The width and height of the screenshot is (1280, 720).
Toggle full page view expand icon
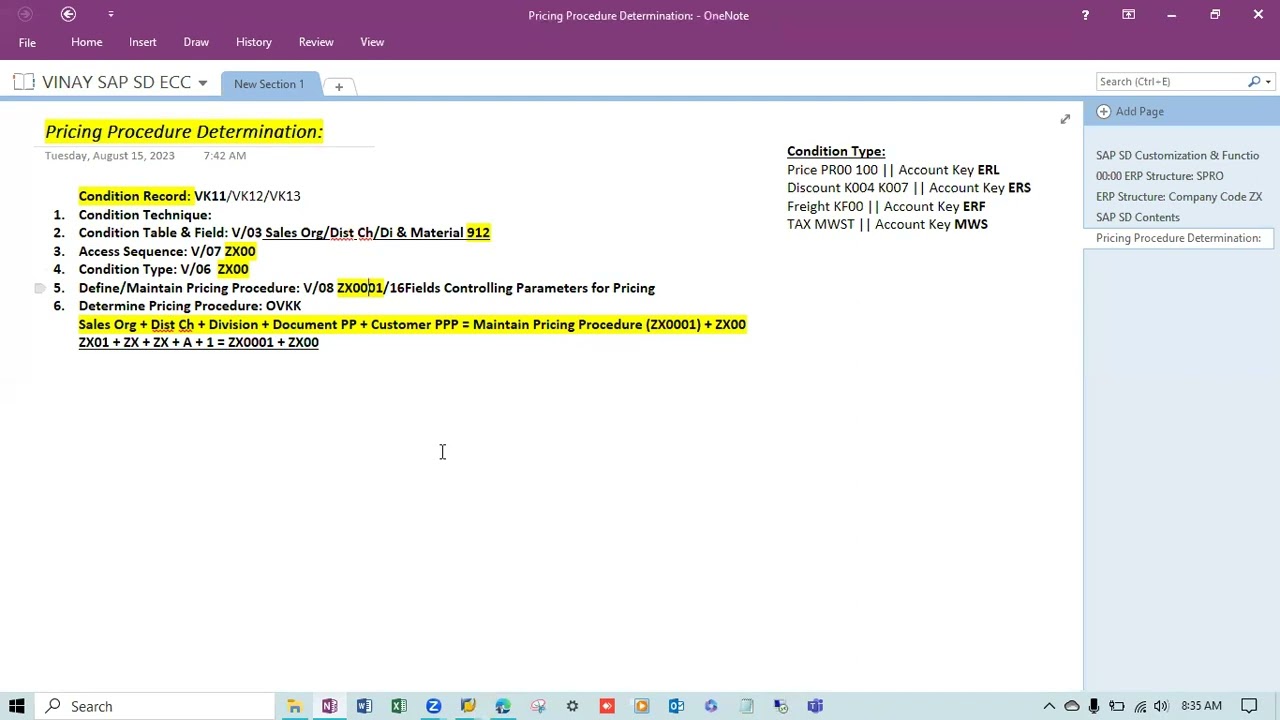(x=1065, y=119)
